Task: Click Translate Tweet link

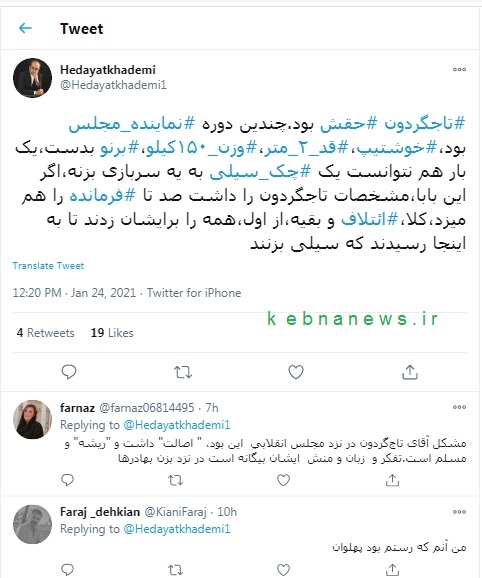Action: pos(48,266)
